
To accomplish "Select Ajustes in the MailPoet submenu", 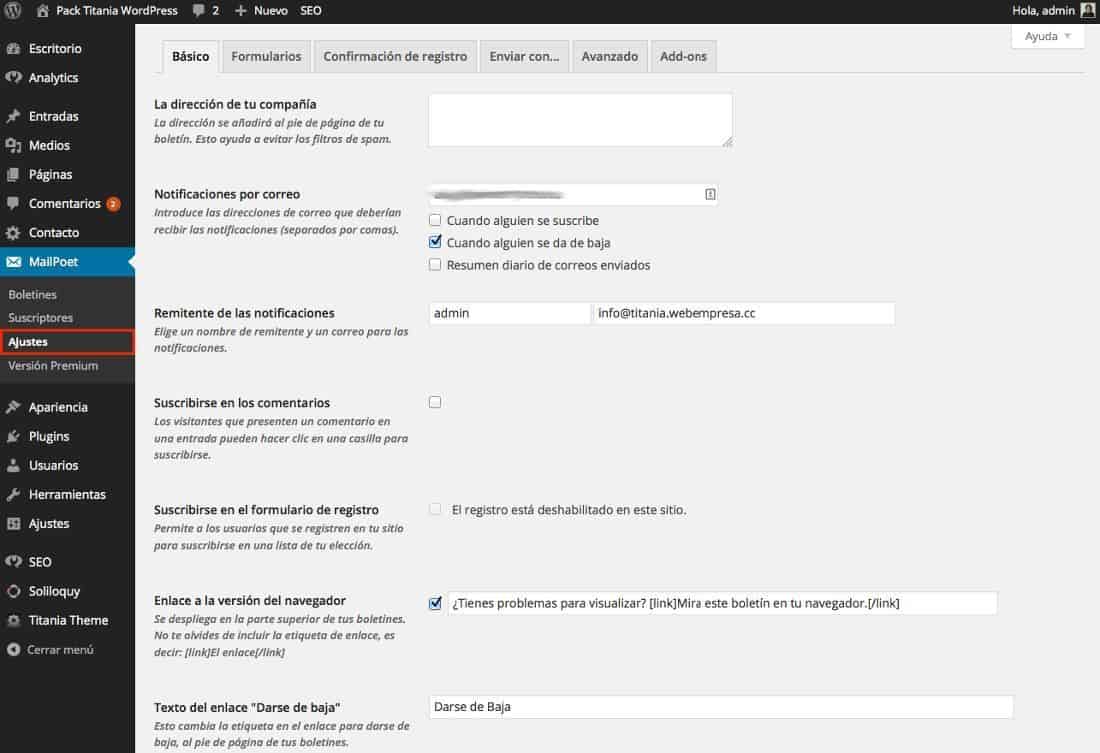I will click(67, 342).
